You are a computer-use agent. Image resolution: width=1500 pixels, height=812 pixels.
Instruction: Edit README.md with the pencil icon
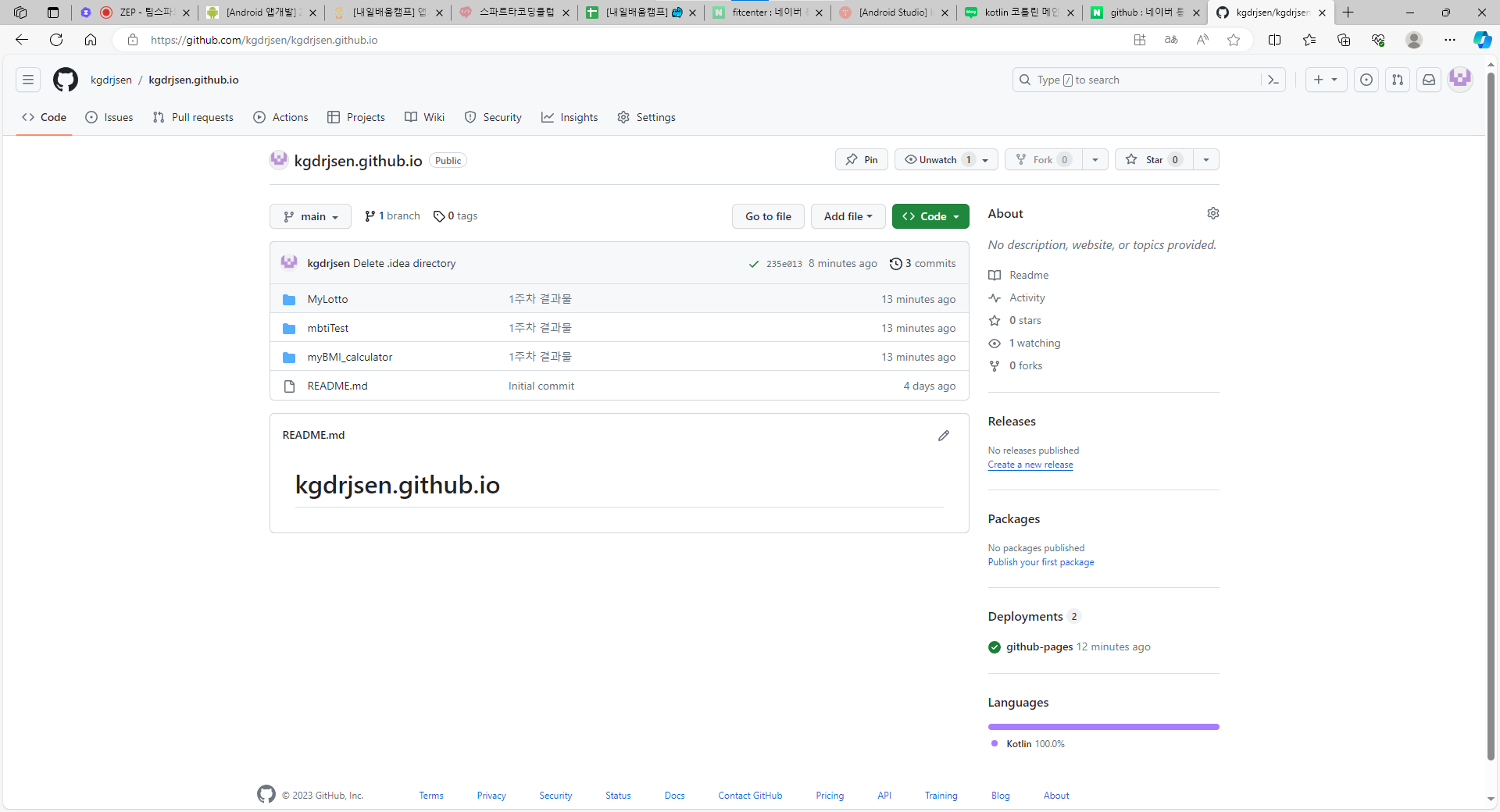(944, 435)
